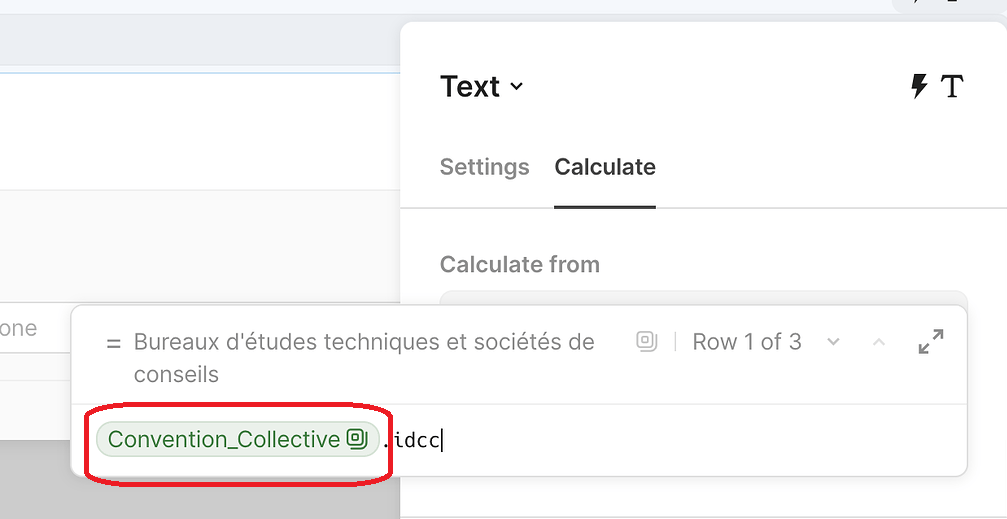The height and width of the screenshot is (519, 1007).
Task: Click the "Row 1 of 3" indicator
Action: pos(747,342)
